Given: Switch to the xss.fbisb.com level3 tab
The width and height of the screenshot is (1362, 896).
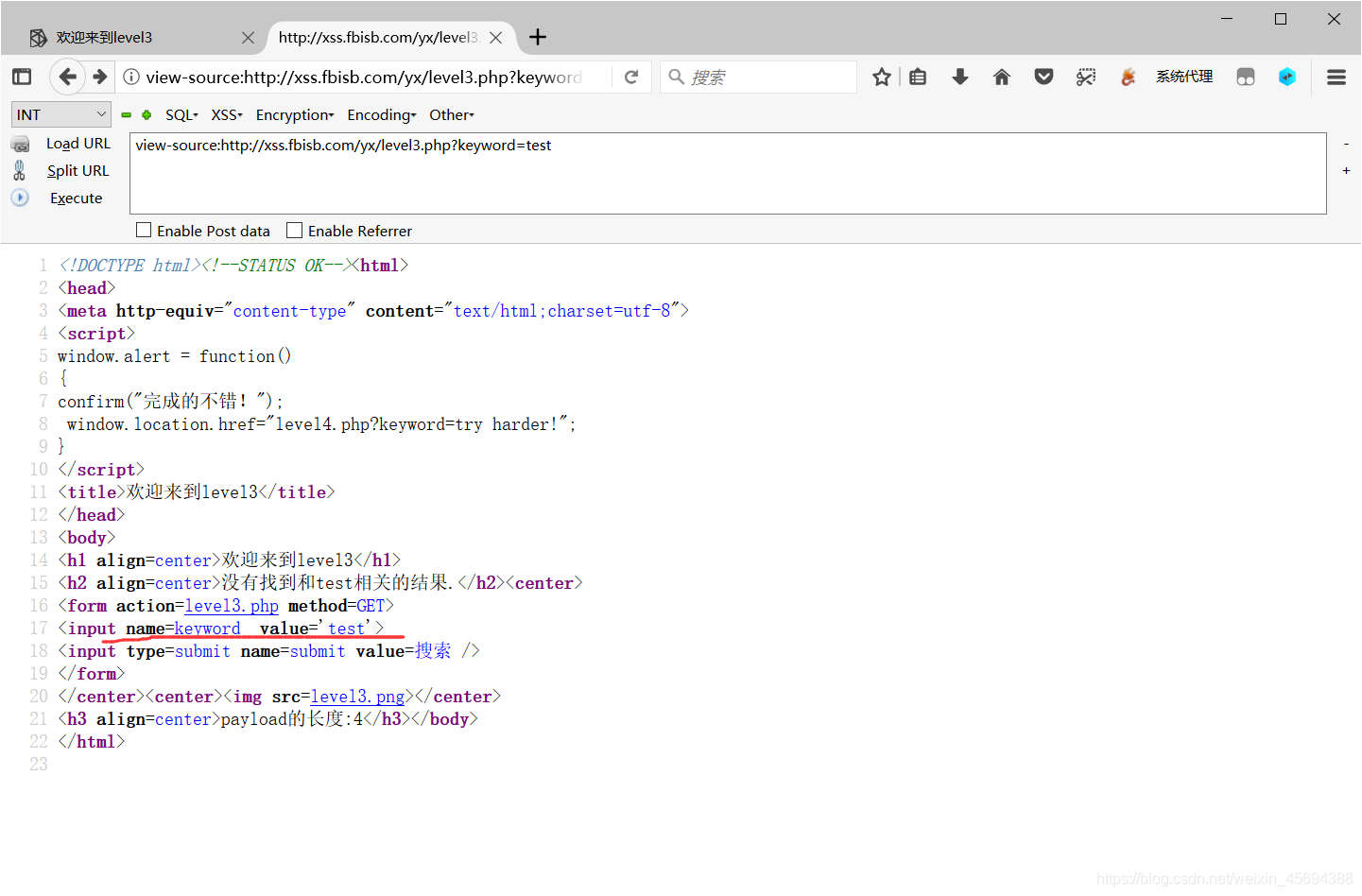Looking at the screenshot, I should [392, 37].
